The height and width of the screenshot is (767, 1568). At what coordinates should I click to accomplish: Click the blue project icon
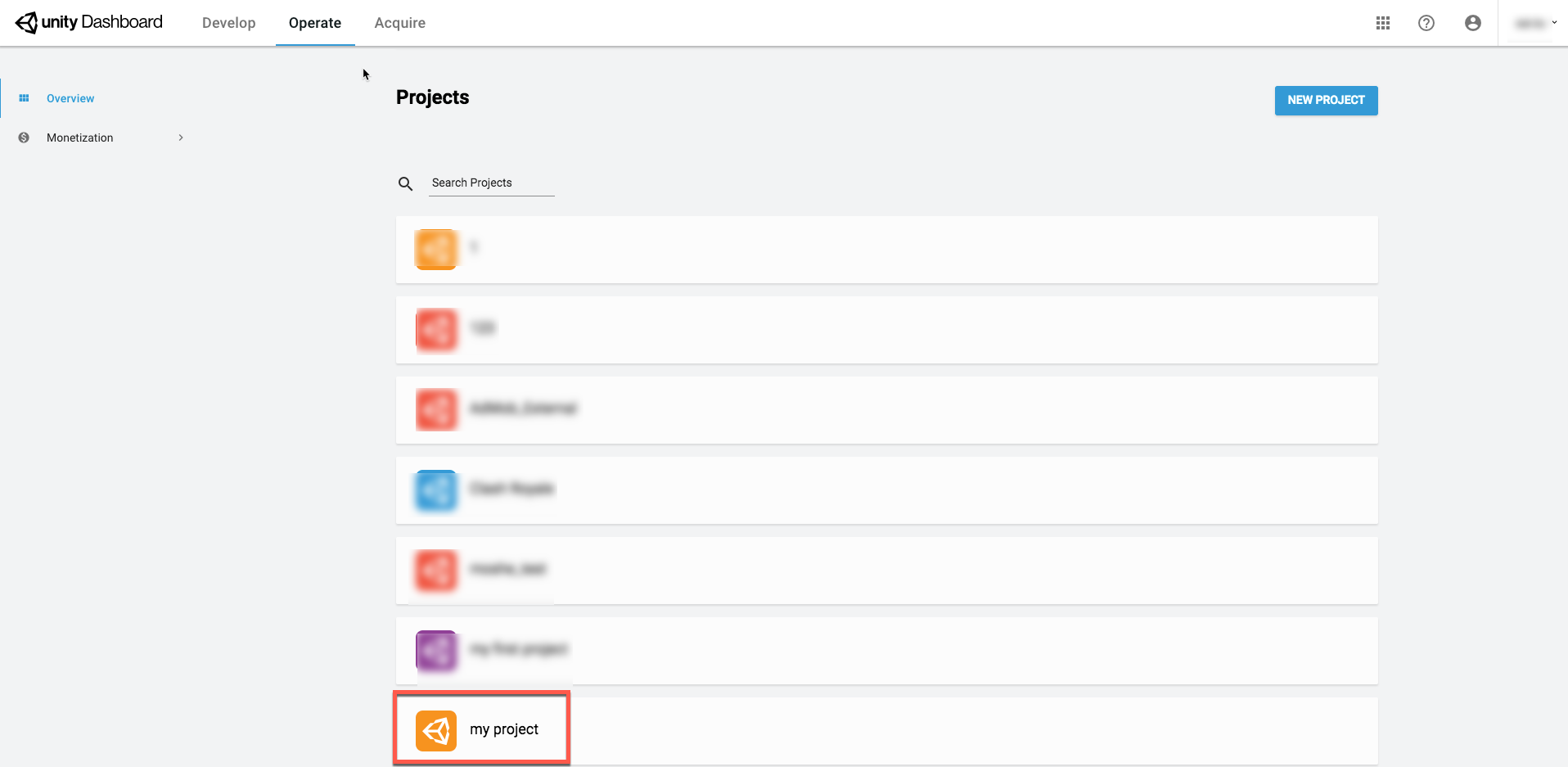[436, 490]
